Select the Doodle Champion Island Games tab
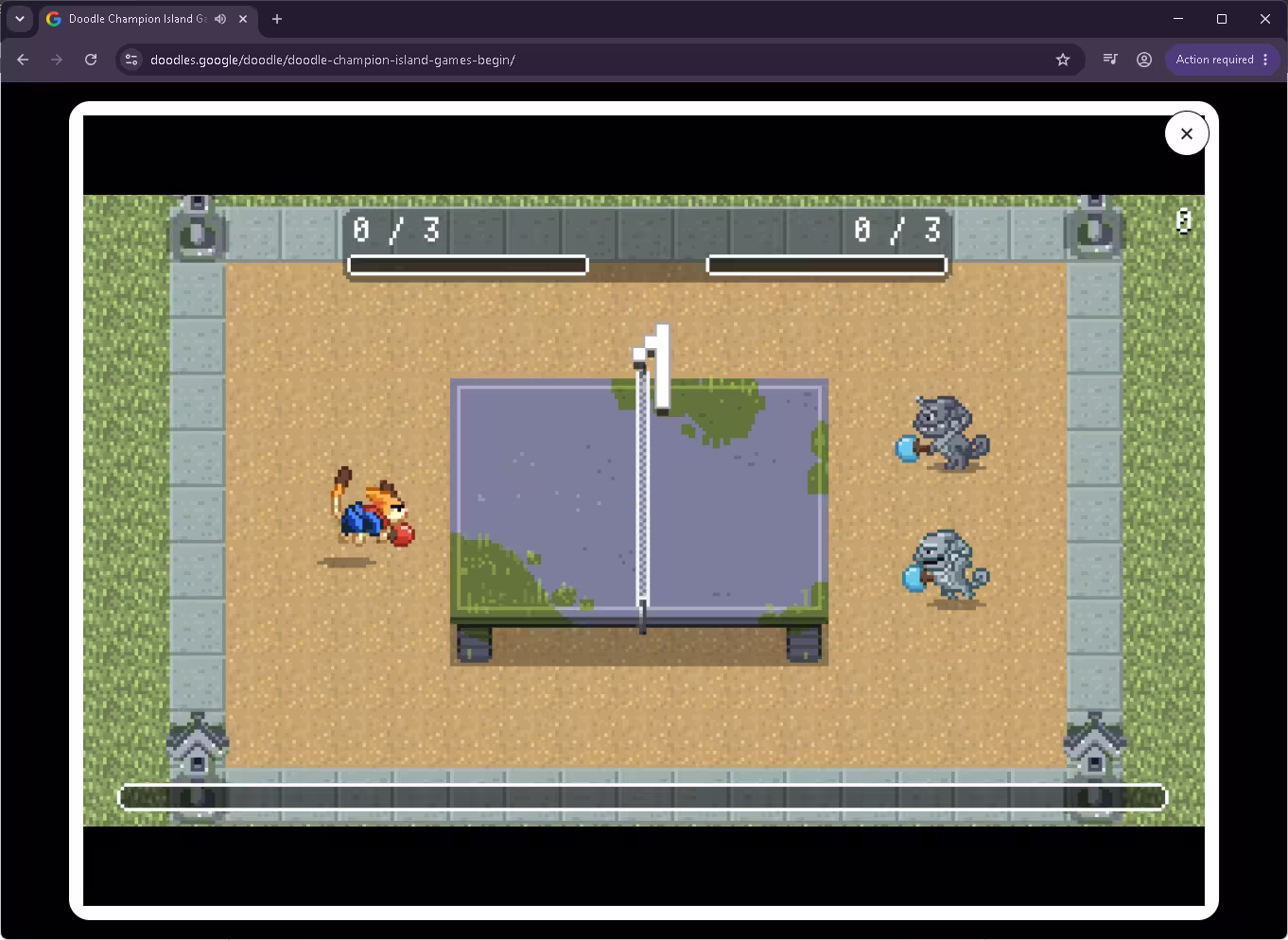 tap(148, 19)
